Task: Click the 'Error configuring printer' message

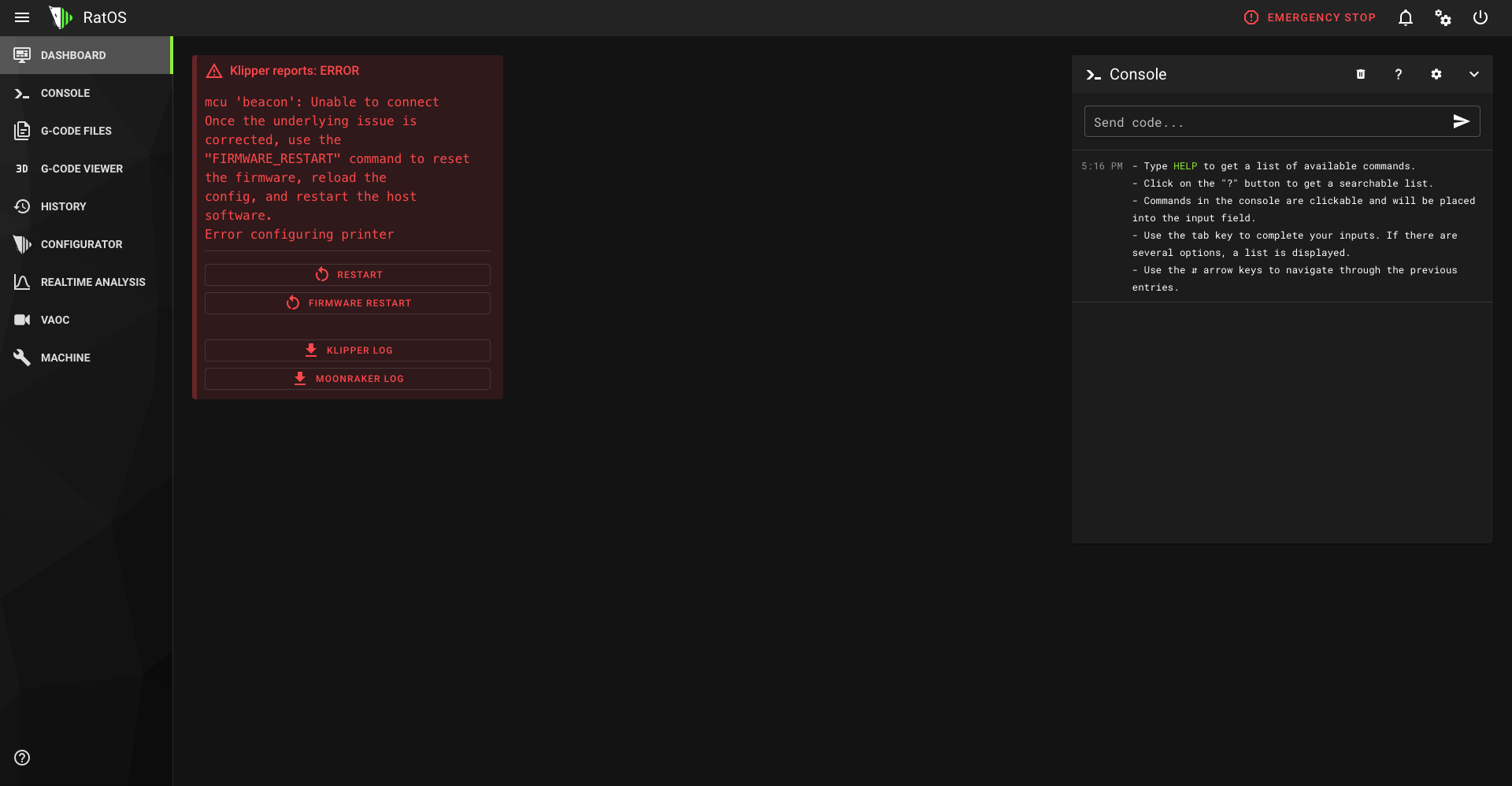Action: (x=299, y=235)
